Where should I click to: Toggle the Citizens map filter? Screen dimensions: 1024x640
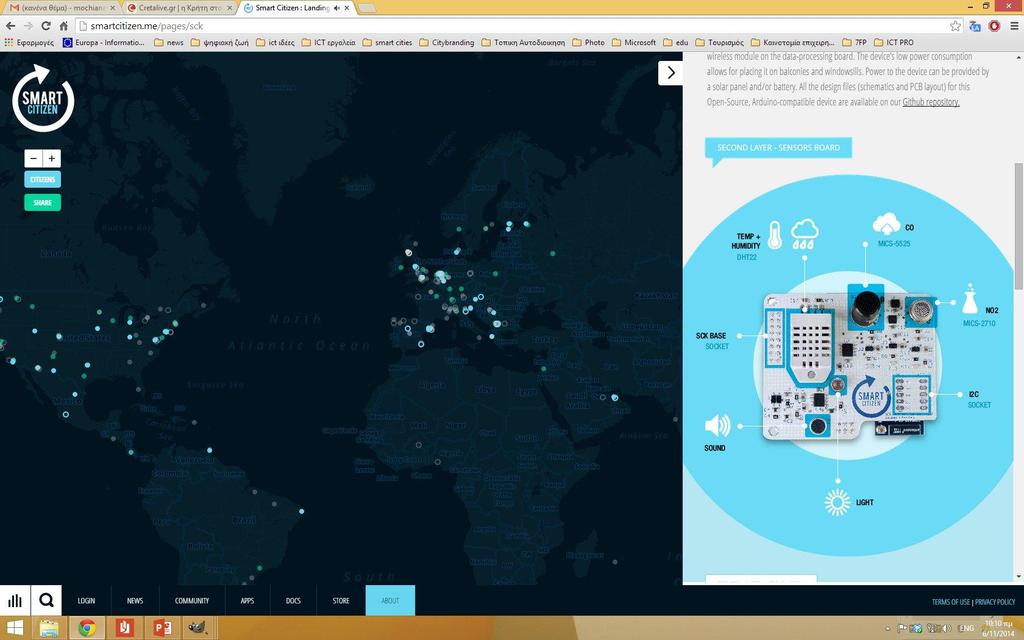42,179
